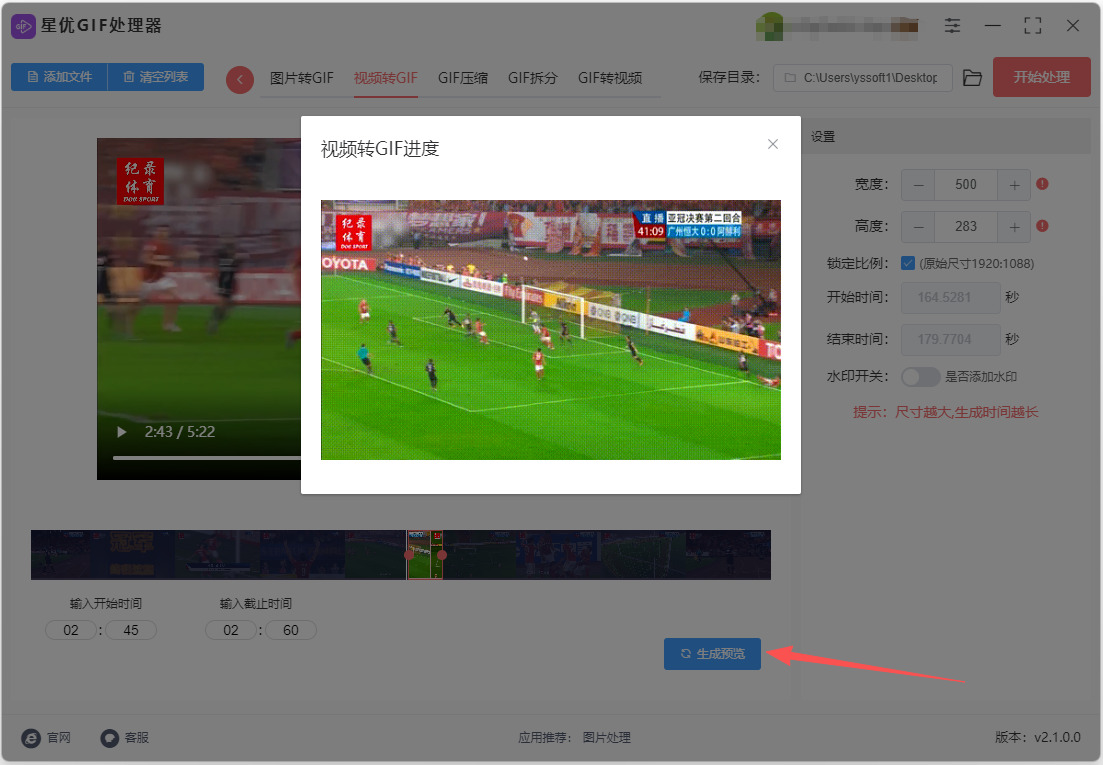This screenshot has width=1103, height=765.
Task: Open the 官网 website link
Action: (x=46, y=738)
